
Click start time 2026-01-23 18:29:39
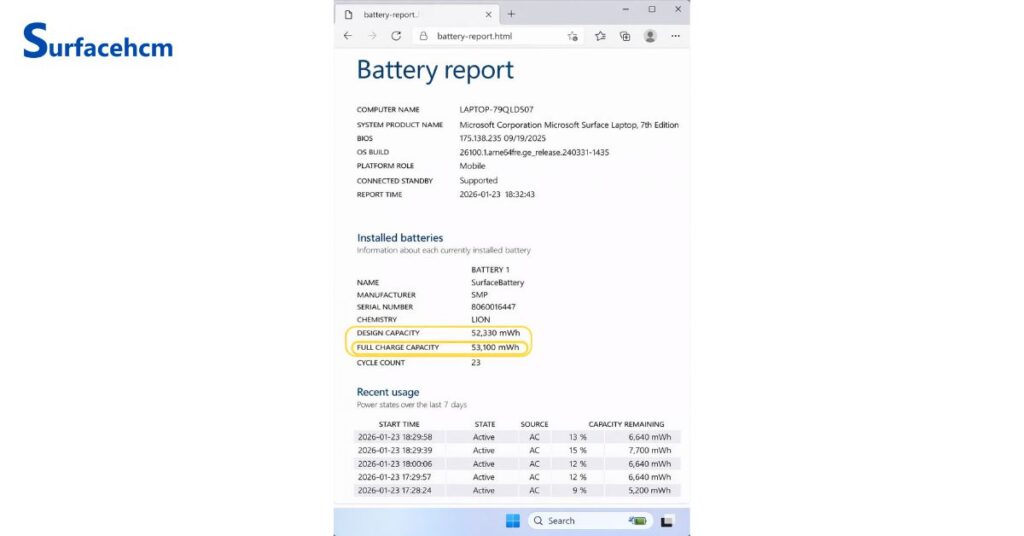(394, 450)
